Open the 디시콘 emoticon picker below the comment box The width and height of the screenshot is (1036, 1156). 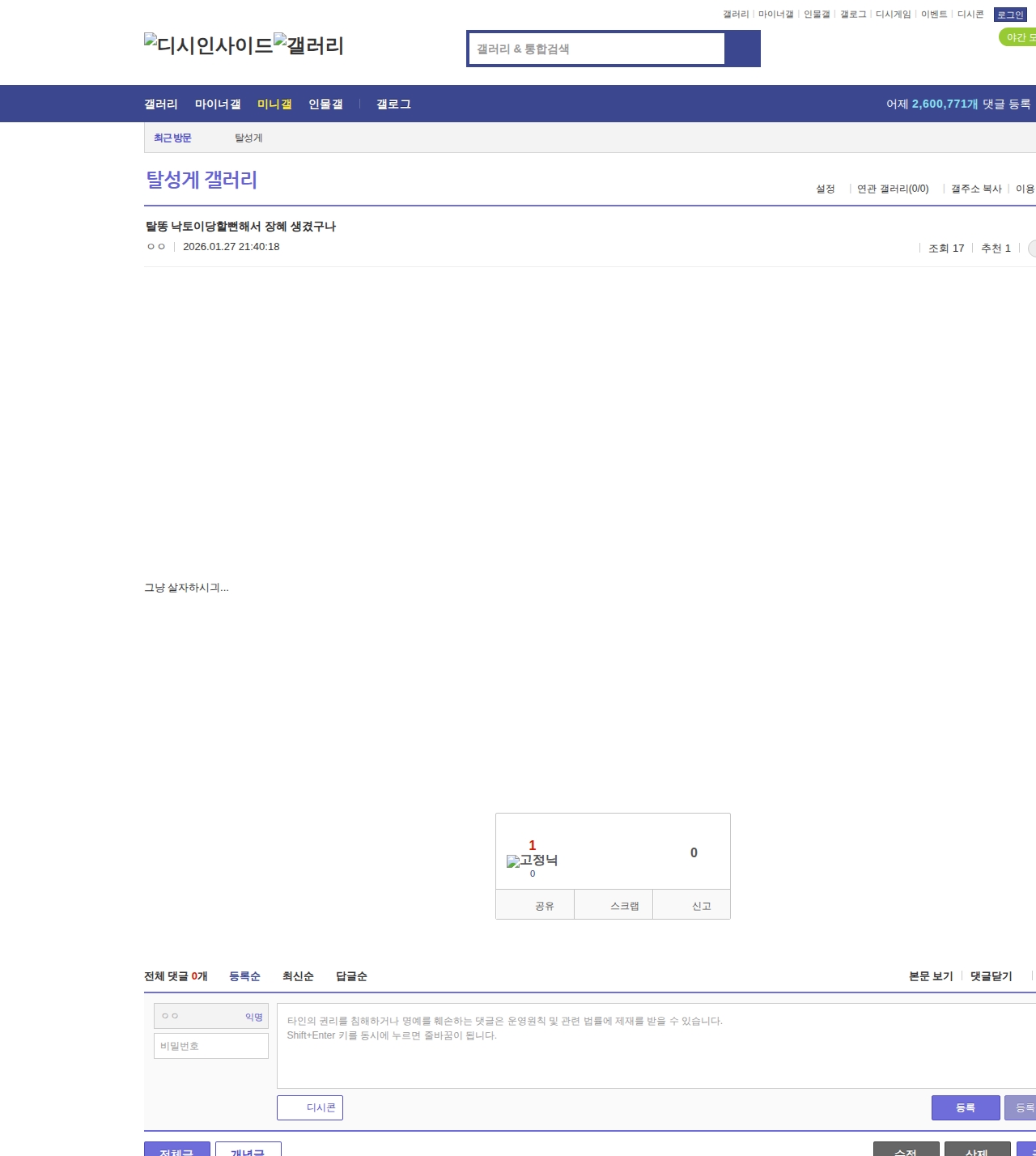pos(310,1107)
